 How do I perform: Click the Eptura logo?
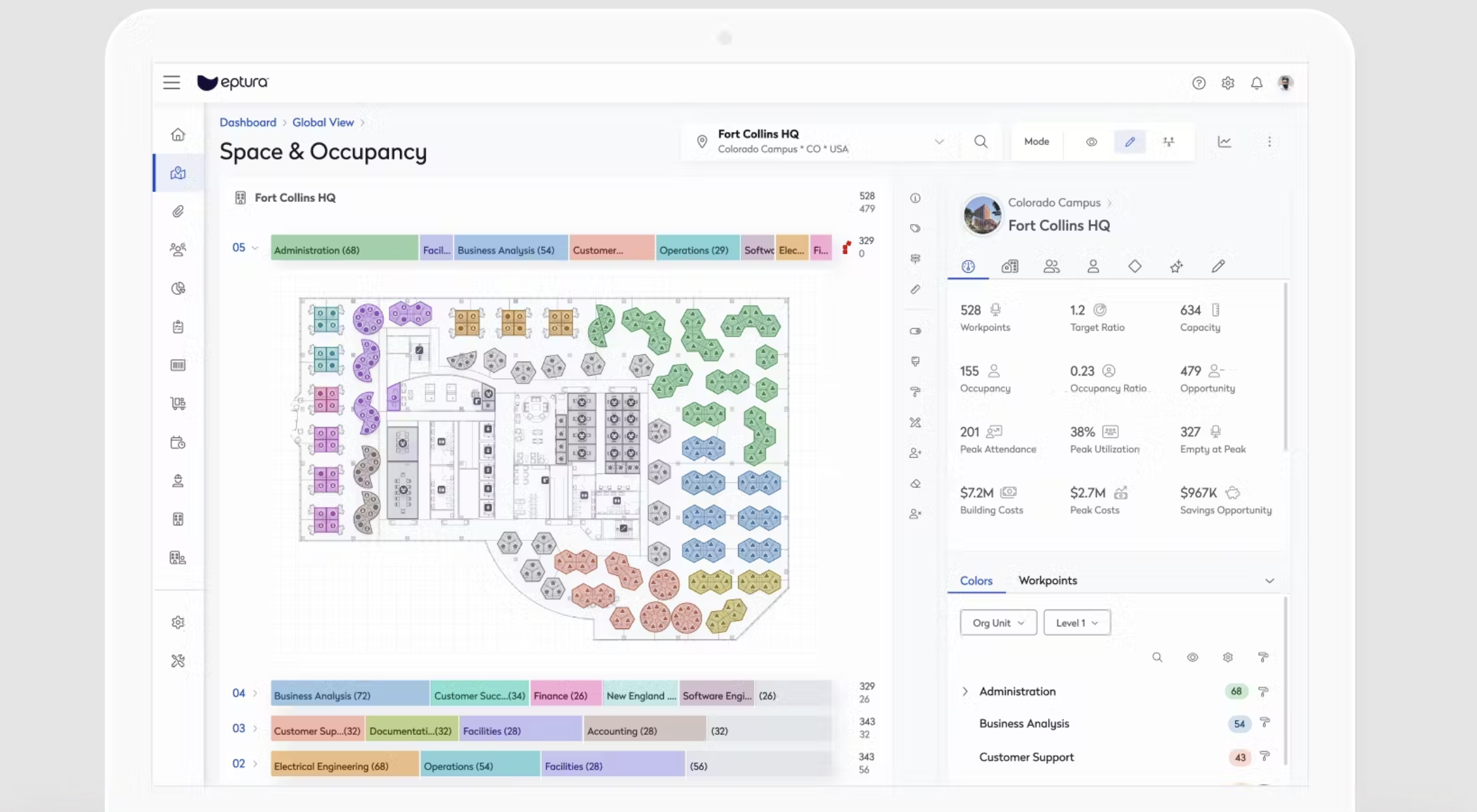pyautogui.click(x=233, y=82)
